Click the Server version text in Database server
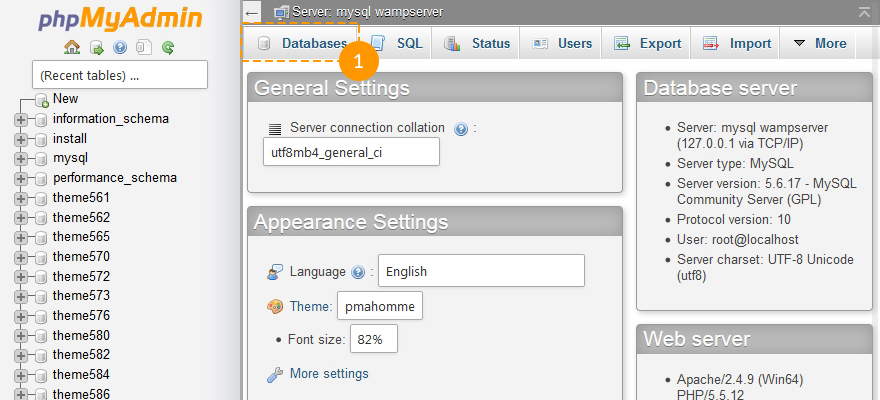880x400 pixels. (767, 191)
